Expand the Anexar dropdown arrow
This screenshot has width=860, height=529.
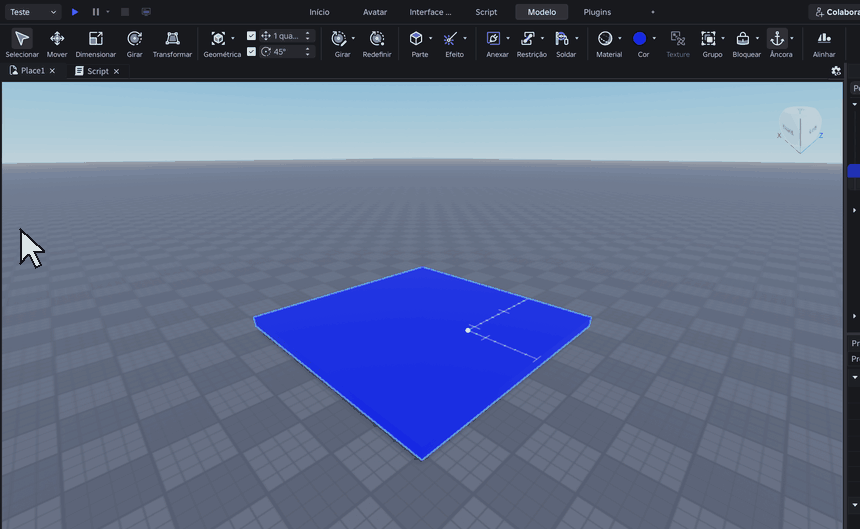pyautogui.click(x=508, y=38)
